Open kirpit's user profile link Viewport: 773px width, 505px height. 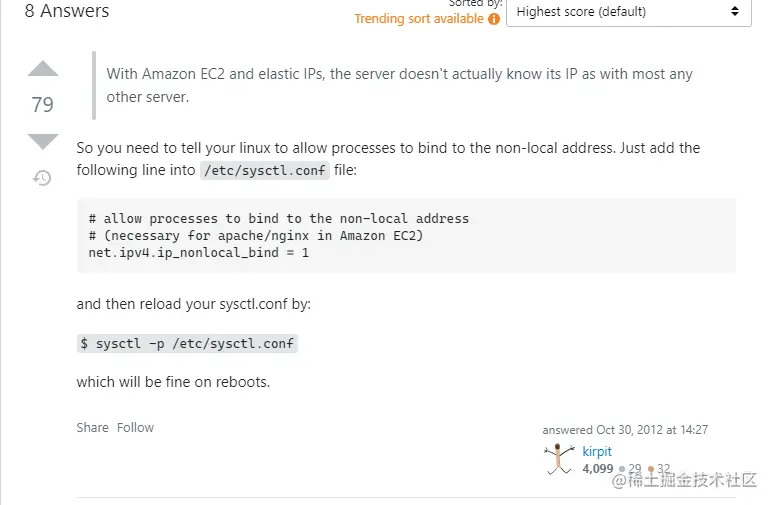click(x=597, y=451)
